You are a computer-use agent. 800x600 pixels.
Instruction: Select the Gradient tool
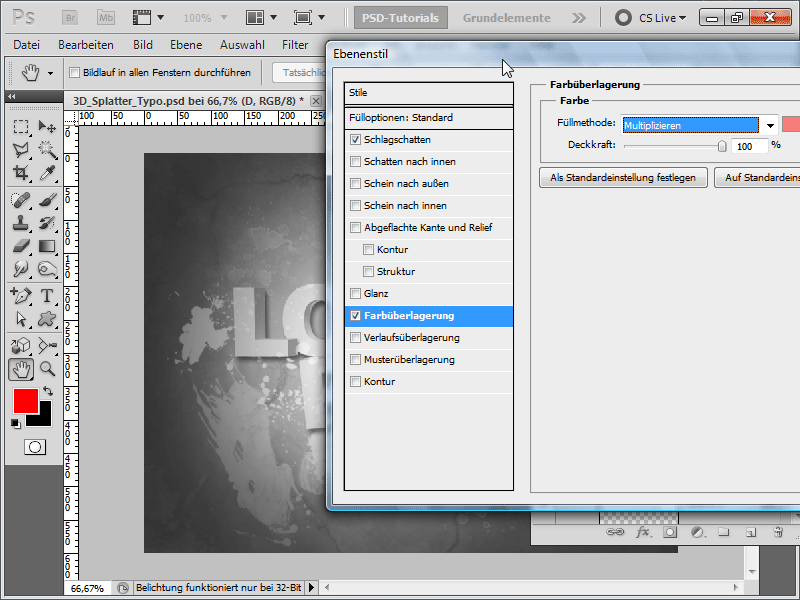click(47, 246)
